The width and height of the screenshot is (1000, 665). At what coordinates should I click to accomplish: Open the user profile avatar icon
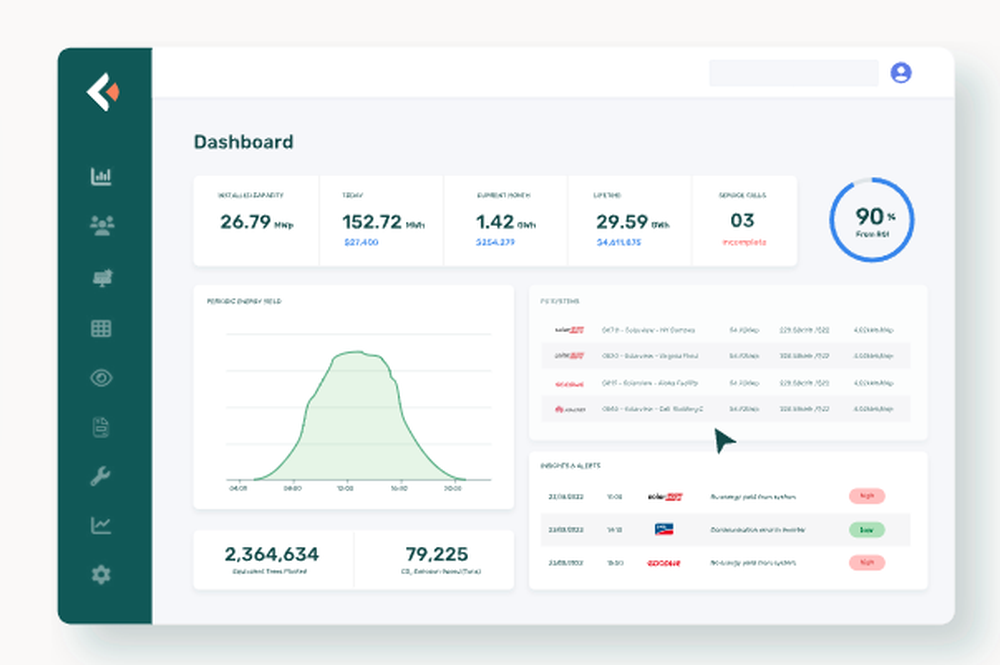coord(901,73)
